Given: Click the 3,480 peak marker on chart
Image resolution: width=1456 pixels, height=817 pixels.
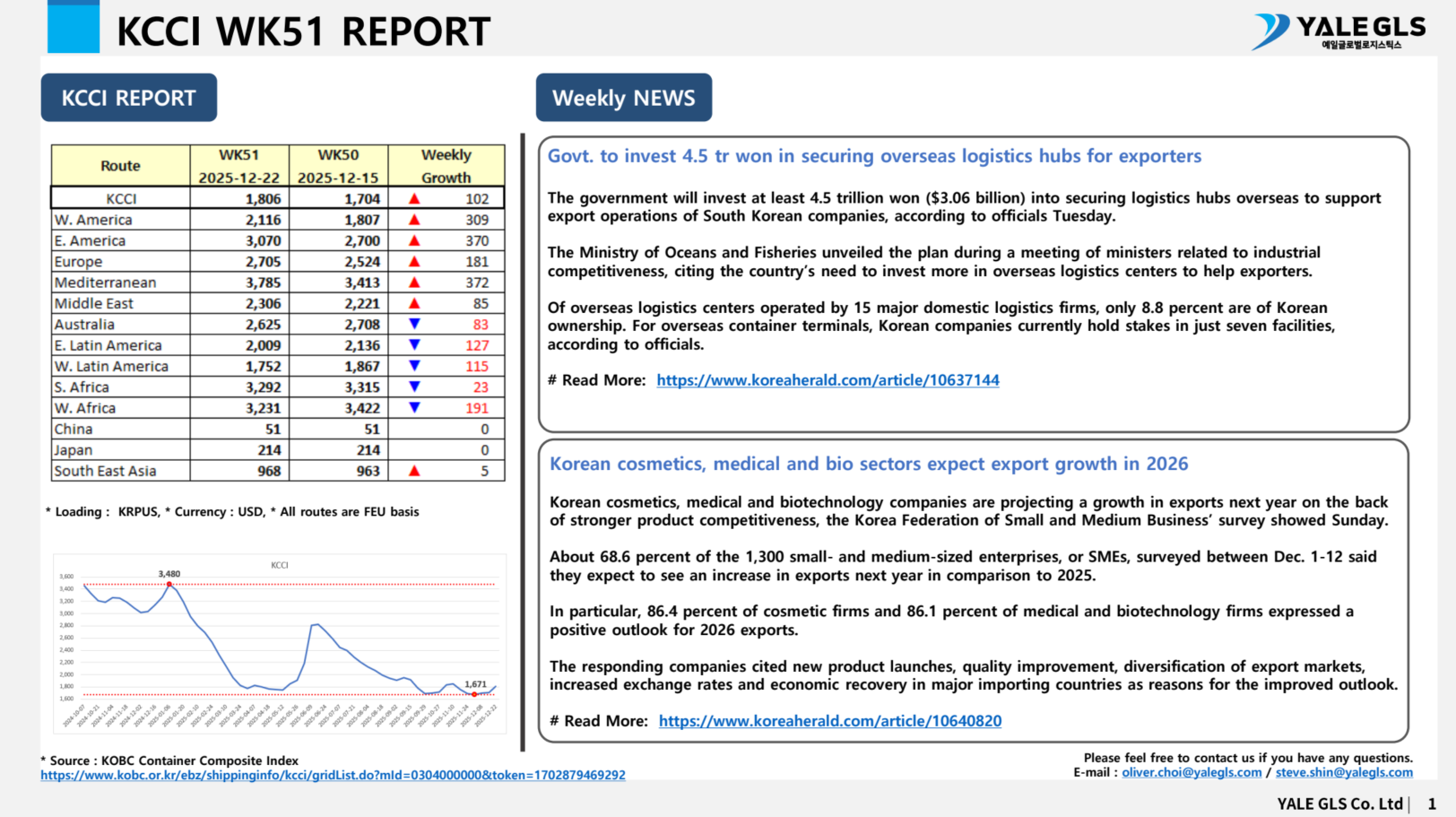Looking at the screenshot, I should coord(169,584).
